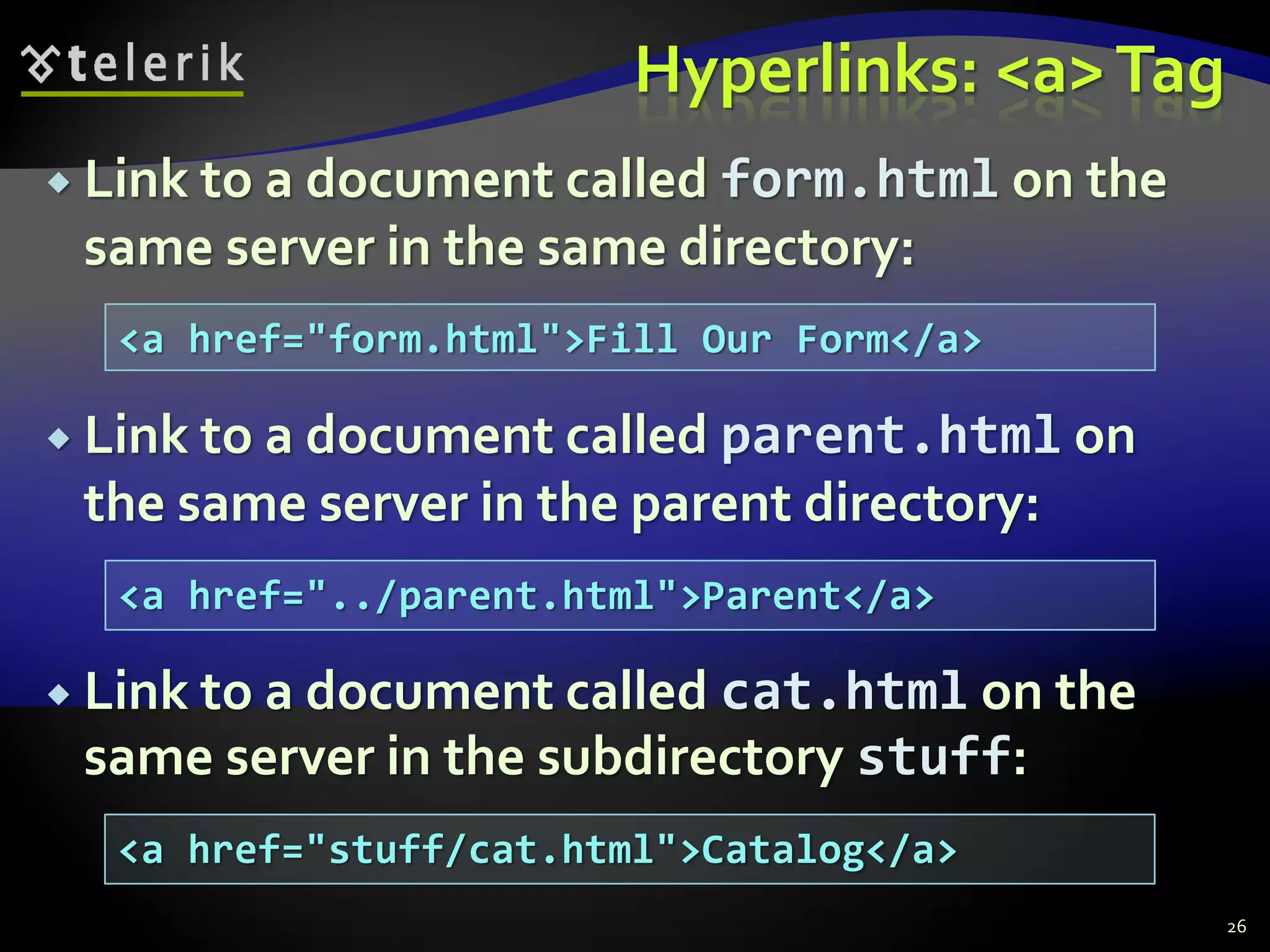Click the slide number 26
The width and height of the screenshot is (1270, 952).
[1237, 927]
